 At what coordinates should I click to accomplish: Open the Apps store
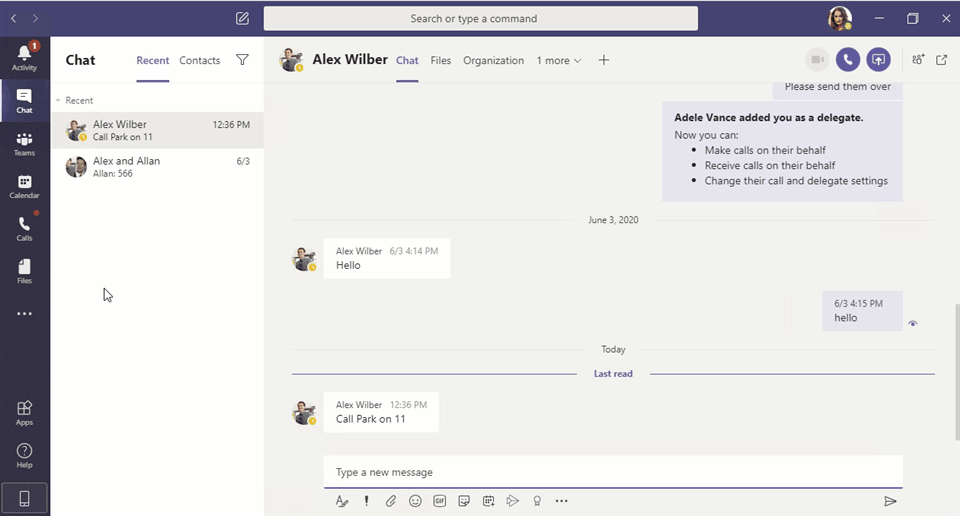(x=24, y=413)
